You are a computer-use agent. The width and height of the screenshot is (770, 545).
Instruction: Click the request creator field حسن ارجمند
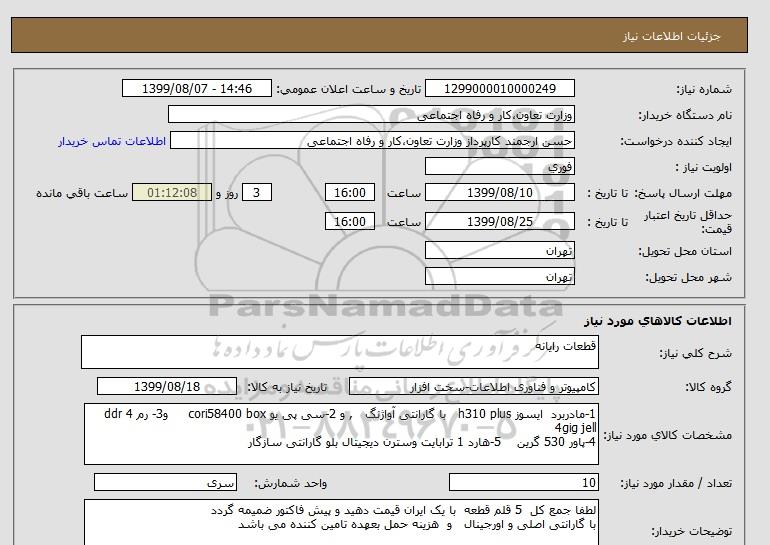[x=372, y=140]
